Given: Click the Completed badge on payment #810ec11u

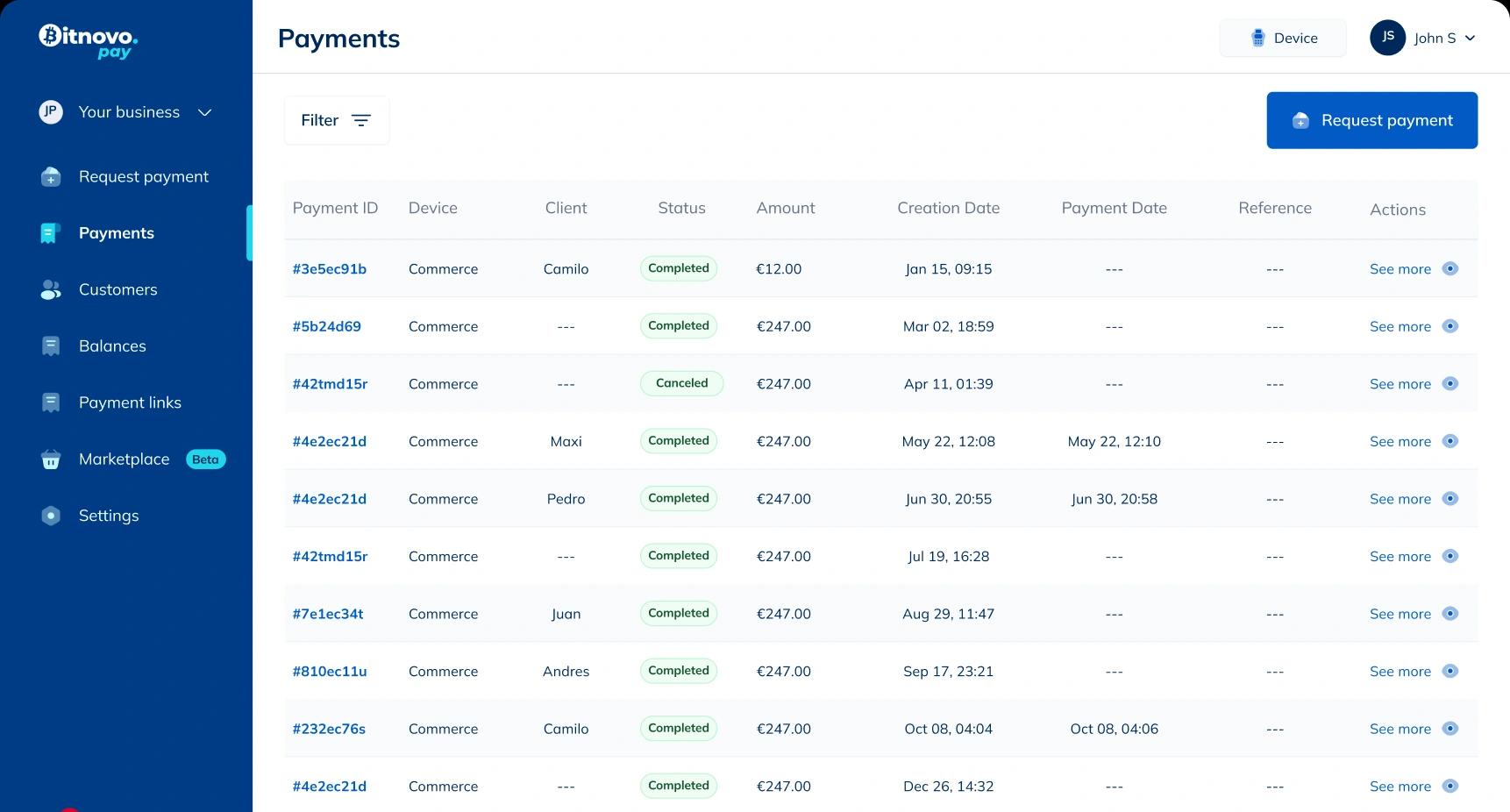Looking at the screenshot, I should pos(678,671).
